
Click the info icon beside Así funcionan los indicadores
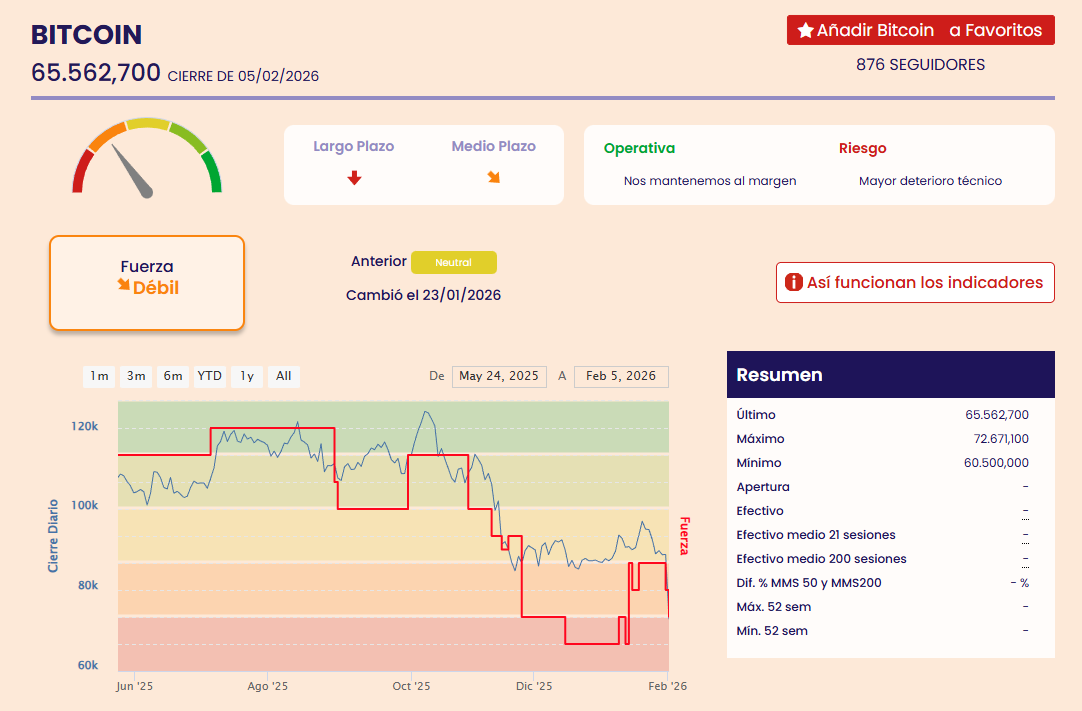tap(794, 282)
